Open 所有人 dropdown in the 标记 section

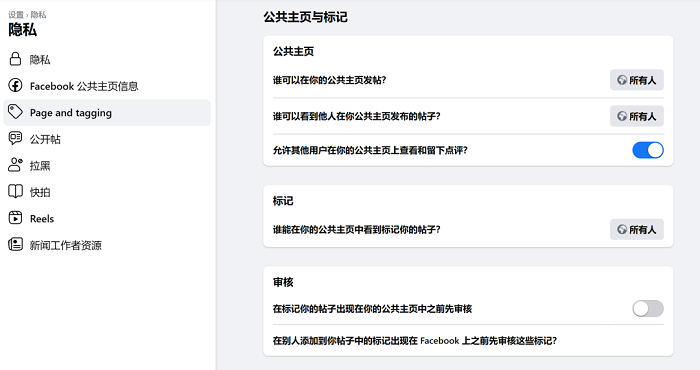(637, 229)
